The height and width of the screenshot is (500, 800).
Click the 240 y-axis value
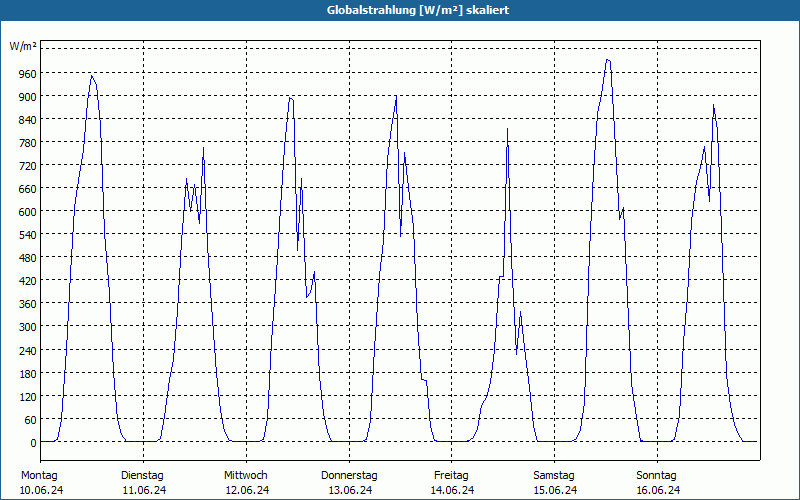click(27, 352)
